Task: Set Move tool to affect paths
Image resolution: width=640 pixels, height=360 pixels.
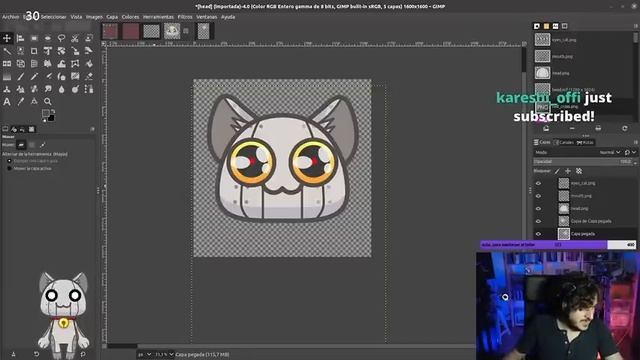Action: (x=42, y=145)
